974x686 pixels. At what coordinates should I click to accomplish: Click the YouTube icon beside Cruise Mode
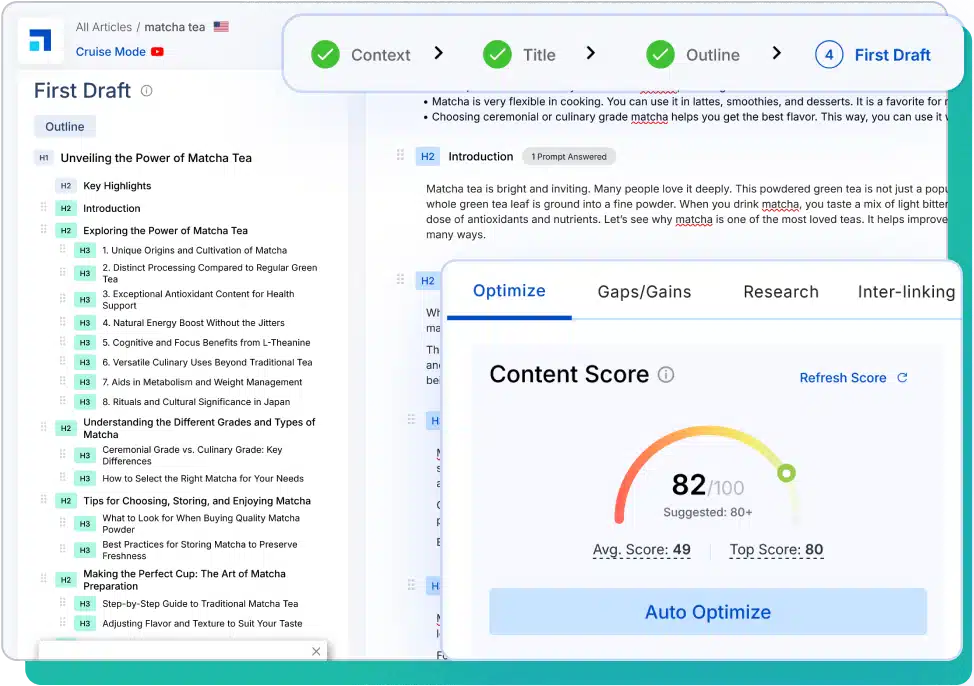click(x=157, y=52)
